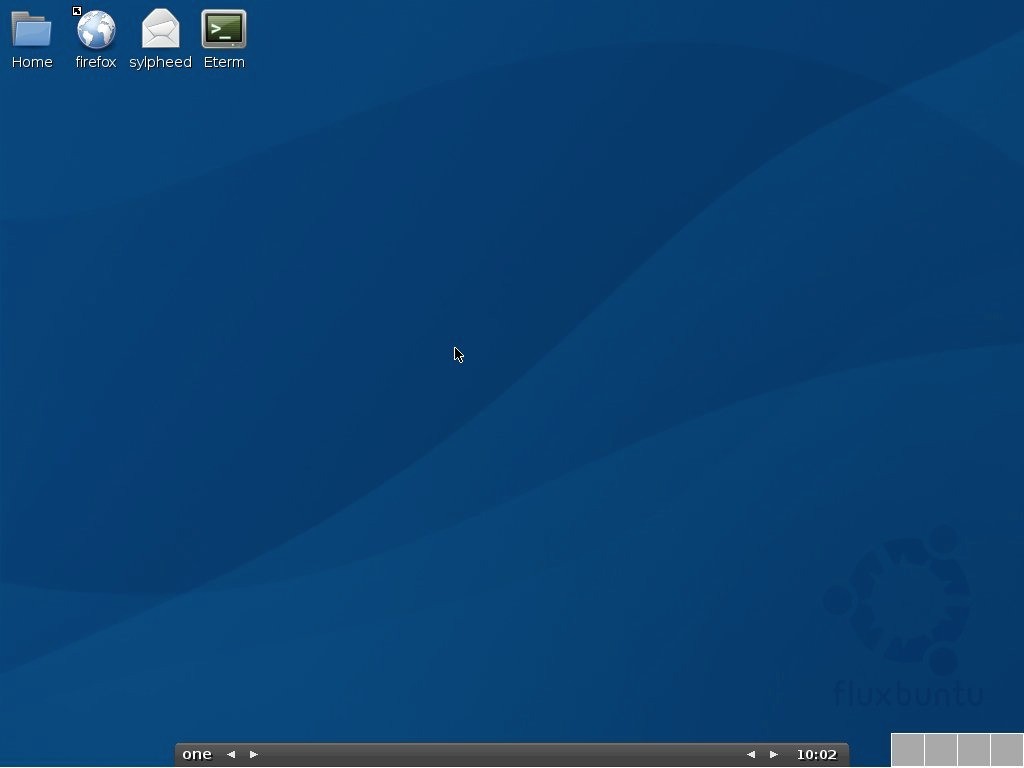Launch the Eterm terminal icon
This screenshot has width=1024, height=768.
point(224,29)
